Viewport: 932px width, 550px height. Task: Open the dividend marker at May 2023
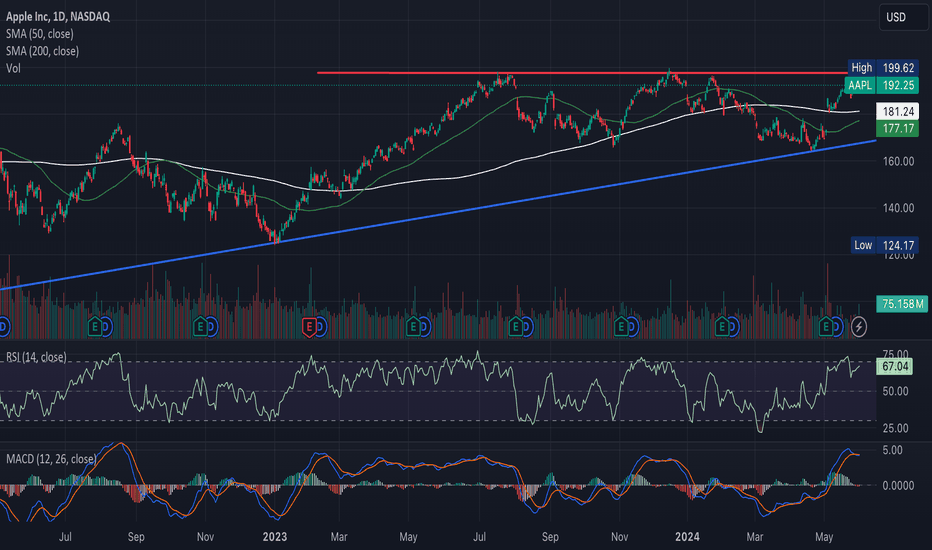tap(424, 326)
